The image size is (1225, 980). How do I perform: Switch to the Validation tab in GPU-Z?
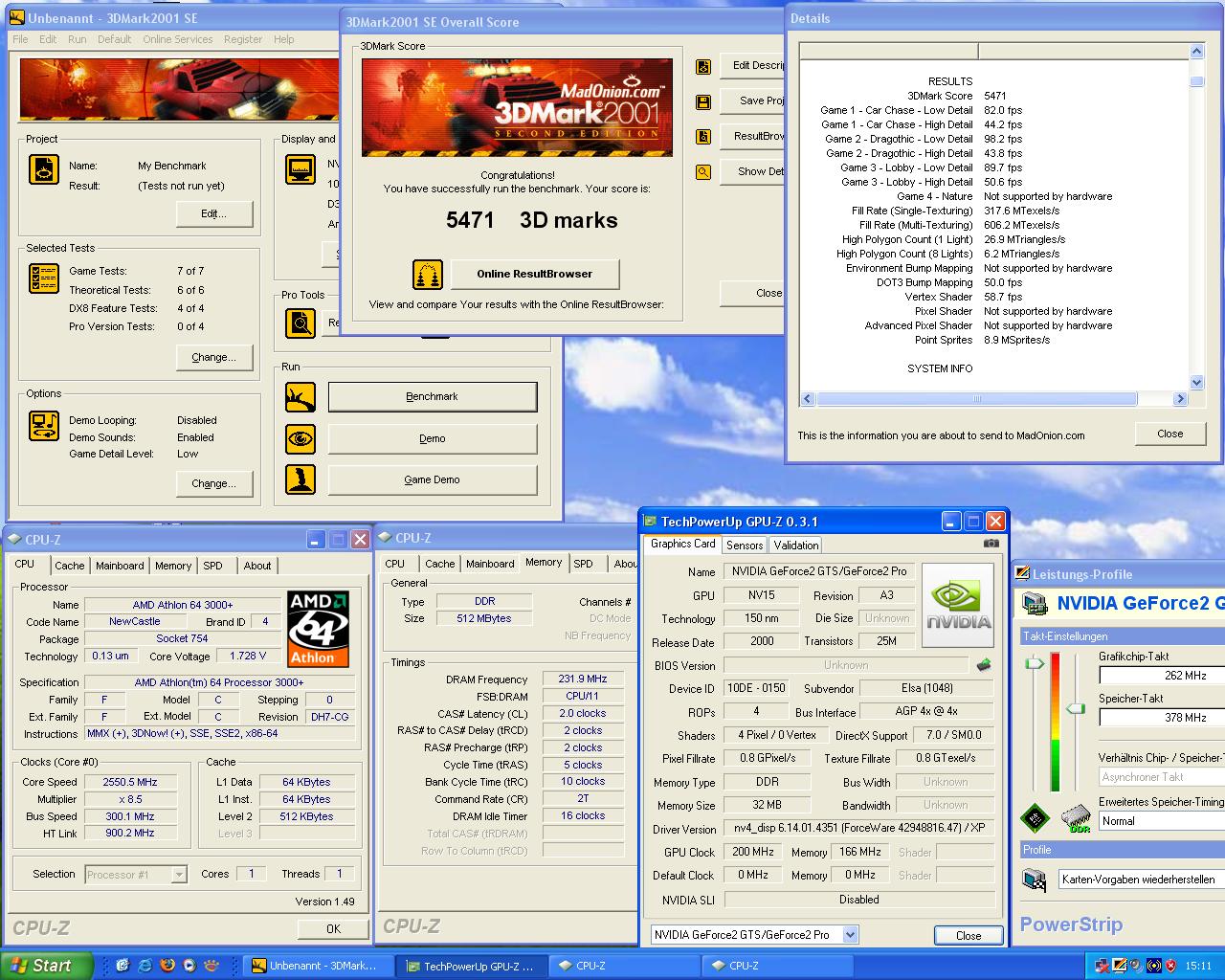tap(796, 545)
